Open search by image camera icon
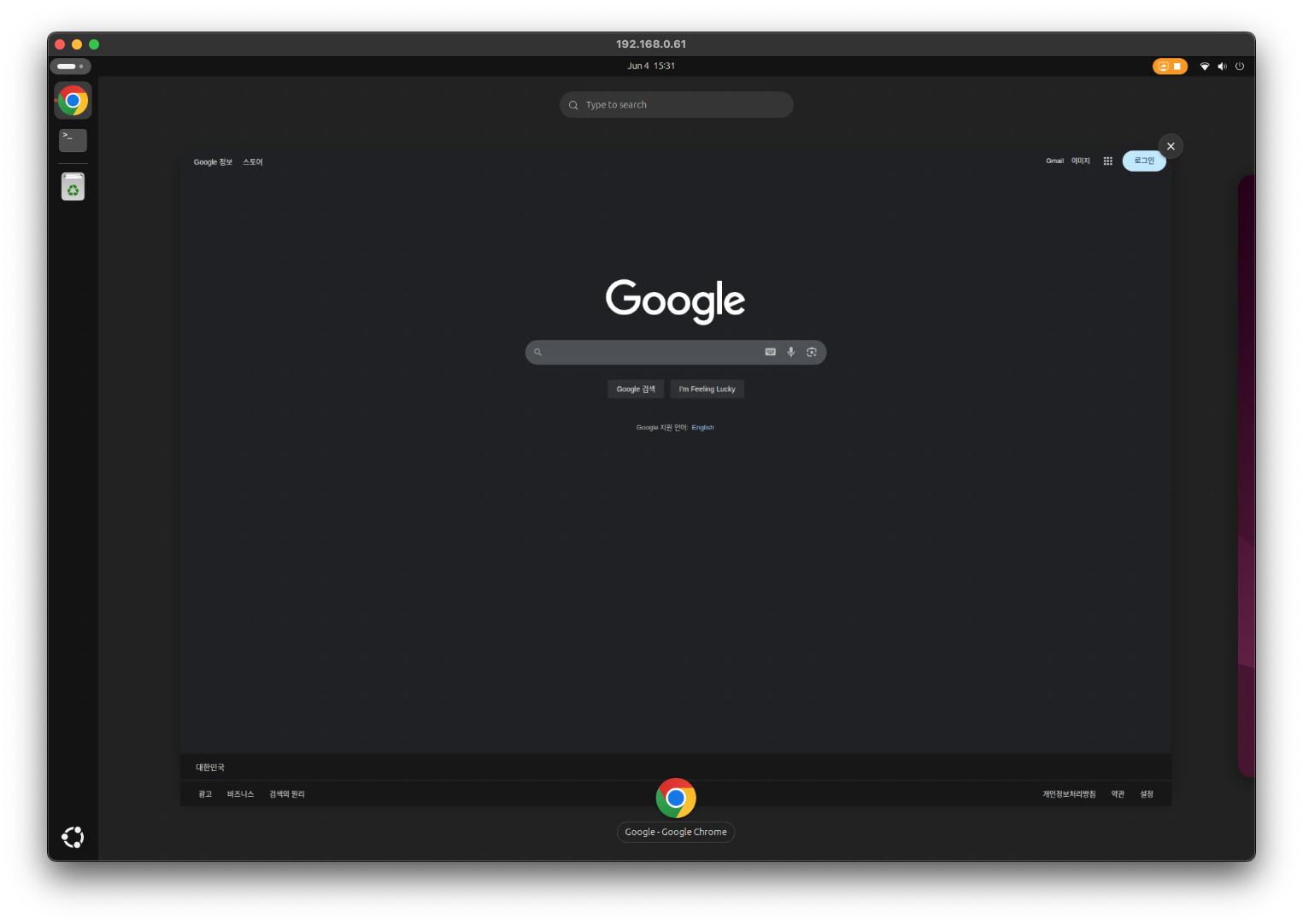Viewport: 1303px width, 924px height. click(812, 352)
